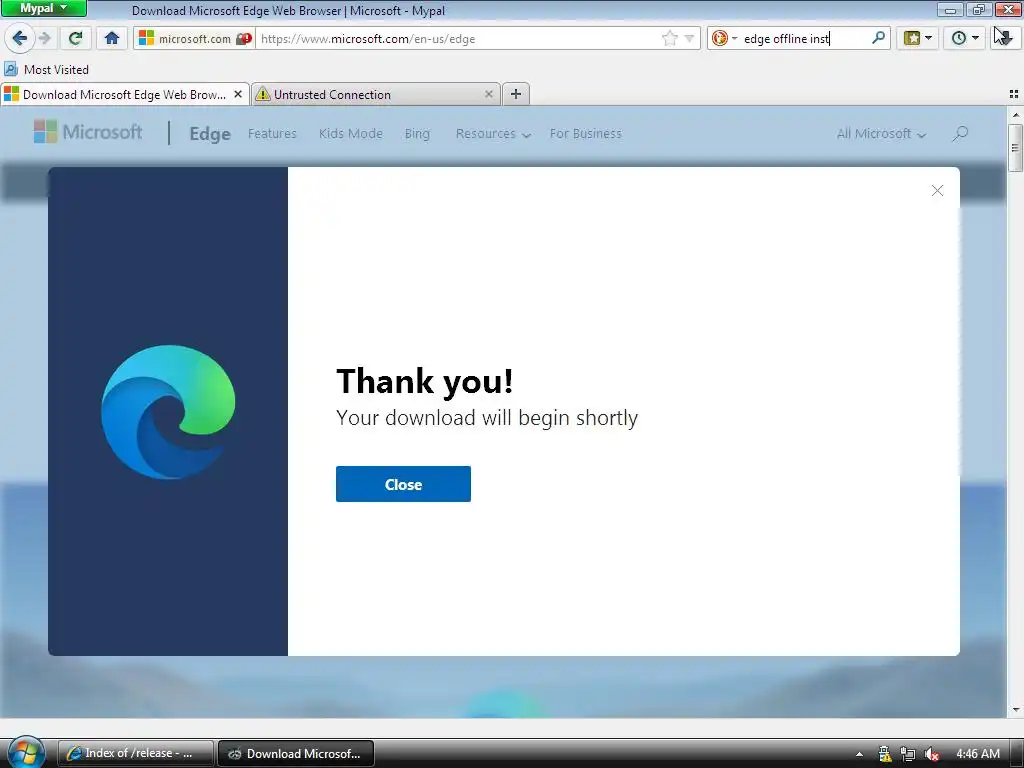This screenshot has width=1024, height=768.
Task: Open the For Business nav link
Action: (x=585, y=133)
